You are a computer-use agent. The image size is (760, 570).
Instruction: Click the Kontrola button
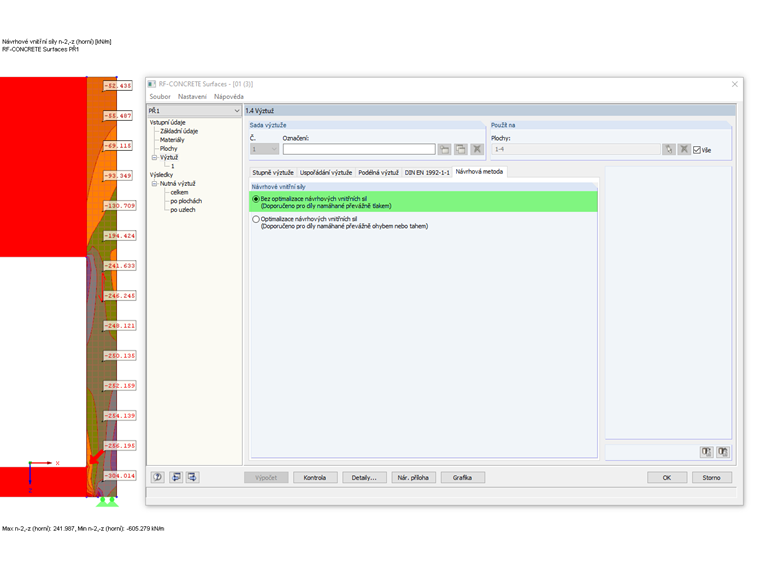(x=315, y=477)
